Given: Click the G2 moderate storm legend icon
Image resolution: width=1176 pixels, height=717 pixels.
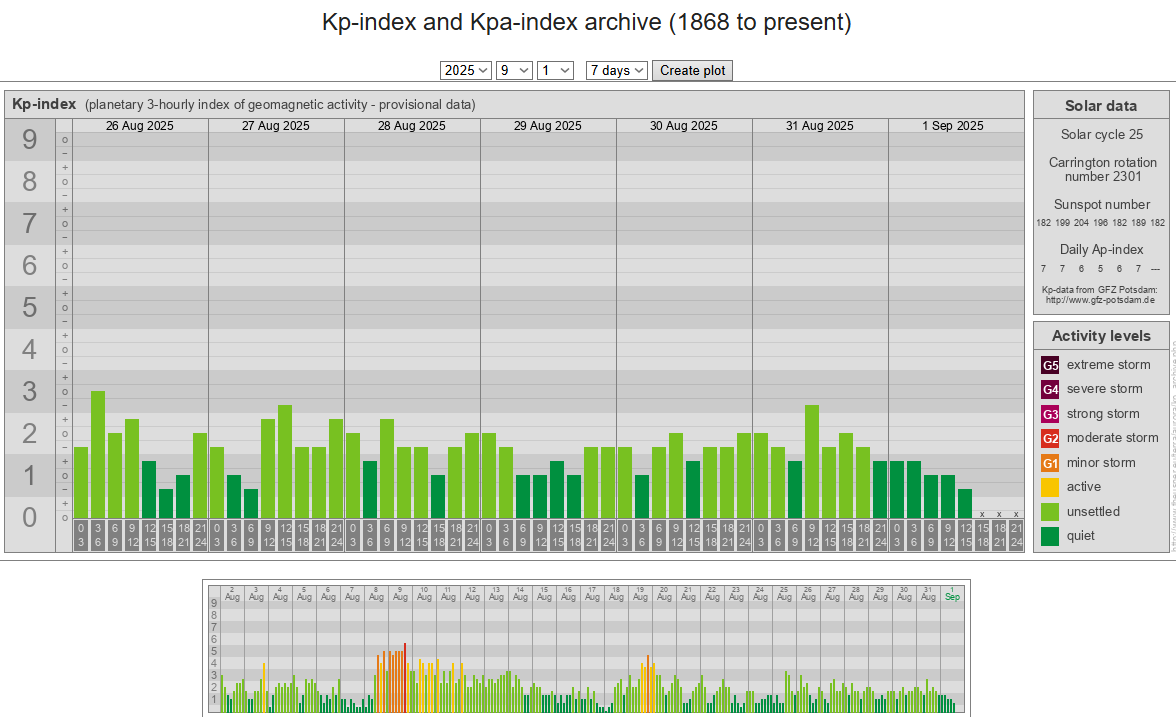Looking at the screenshot, I should point(1050,438).
